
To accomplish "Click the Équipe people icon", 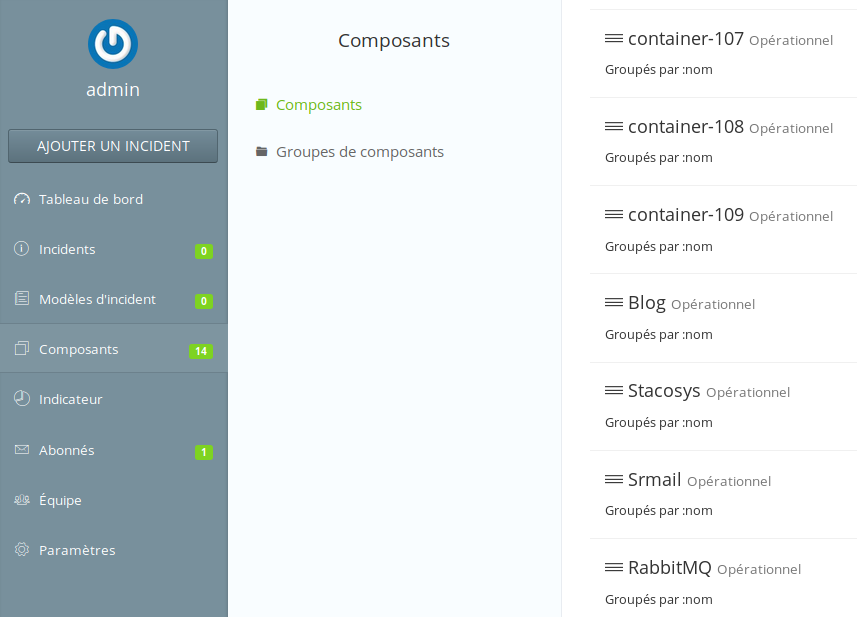I will click(x=22, y=500).
